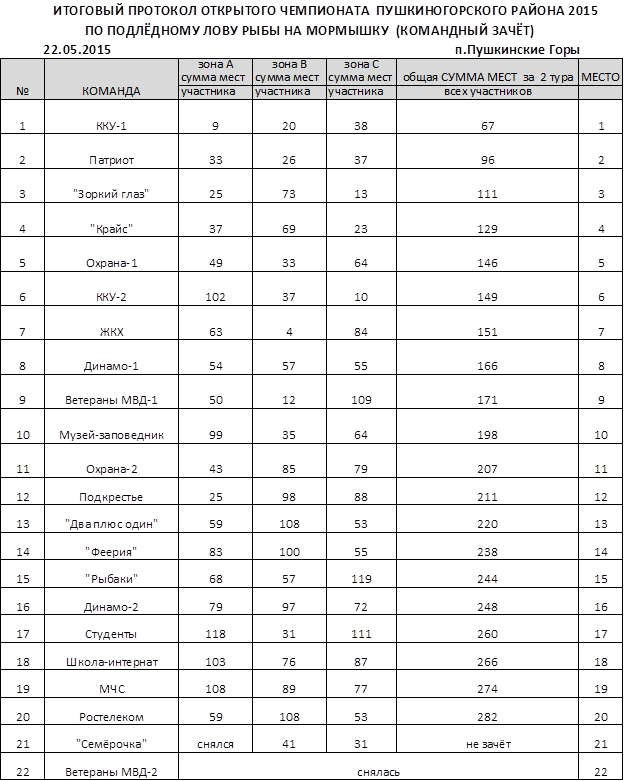Click the team cell "Патриот"
Image resolution: width=624 pixels, height=781 pixels.
pos(111,151)
